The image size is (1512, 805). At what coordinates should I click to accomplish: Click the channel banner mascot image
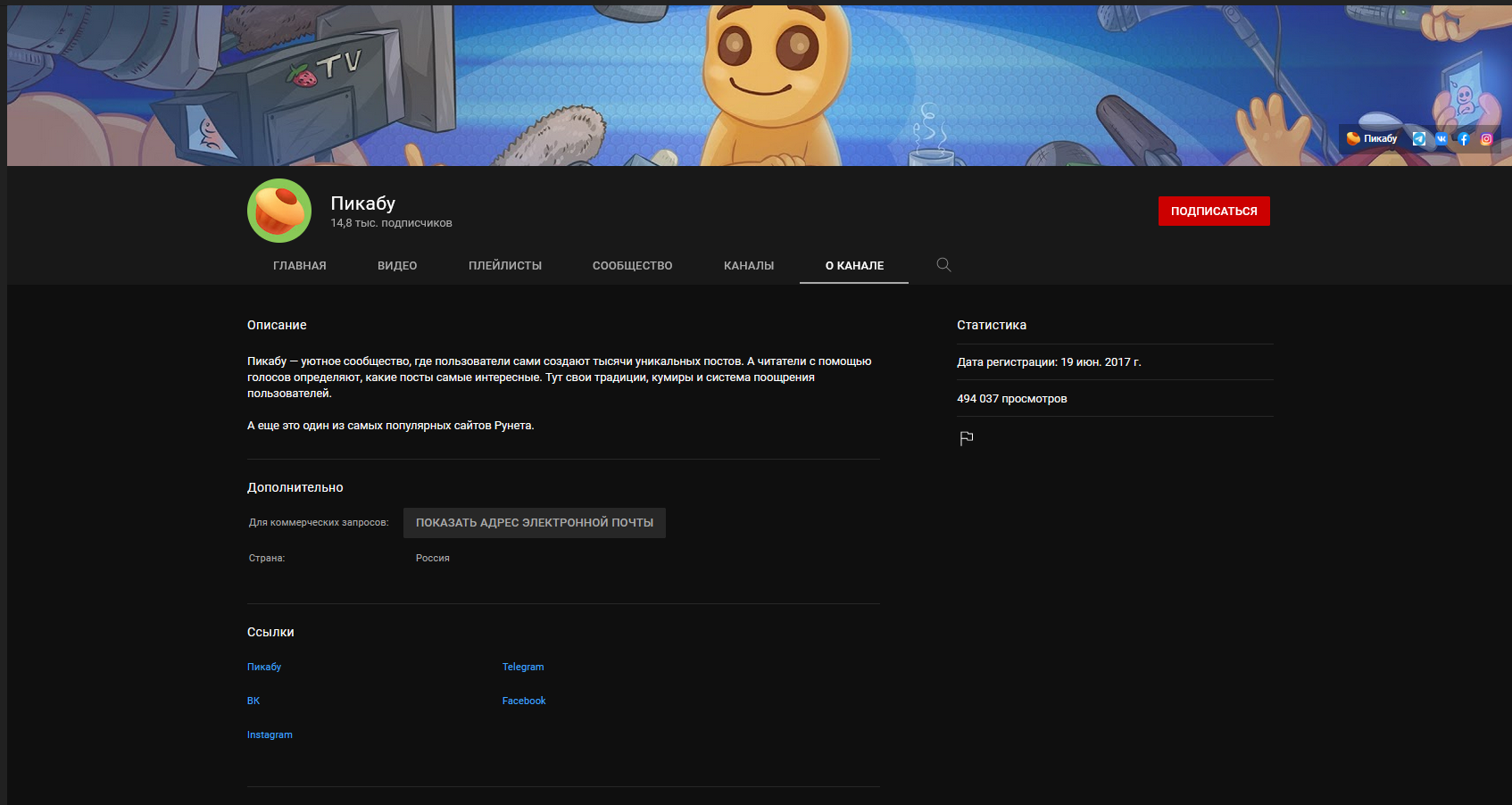coord(775,85)
